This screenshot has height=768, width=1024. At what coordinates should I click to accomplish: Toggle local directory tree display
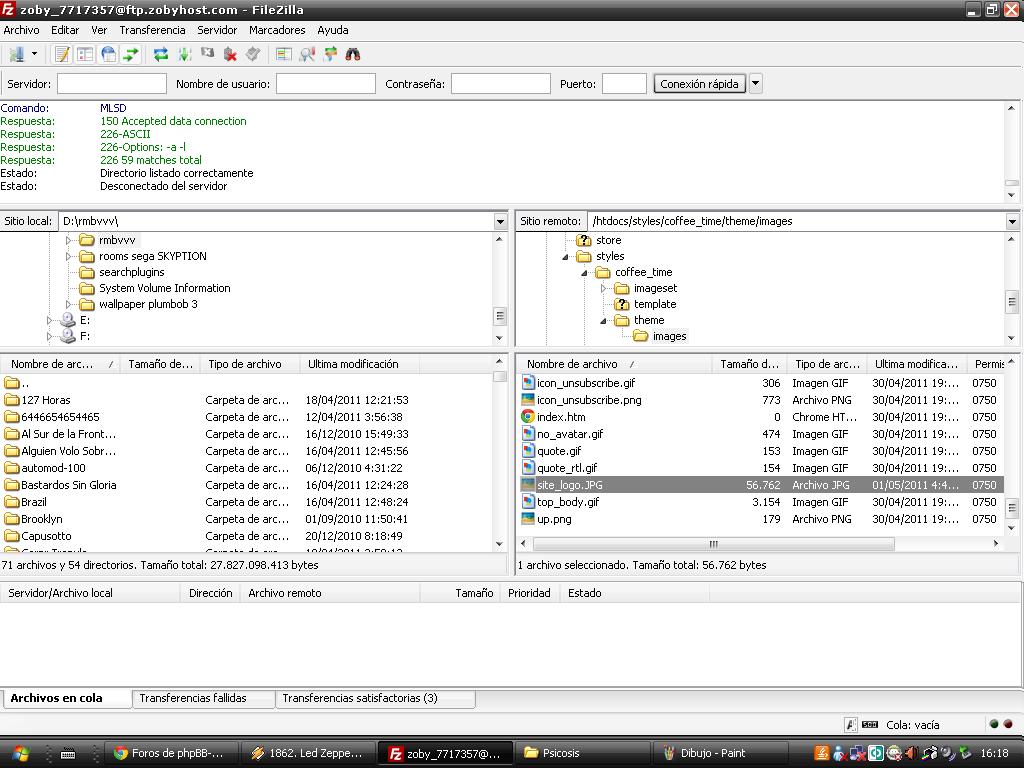pyautogui.click(x=85, y=54)
